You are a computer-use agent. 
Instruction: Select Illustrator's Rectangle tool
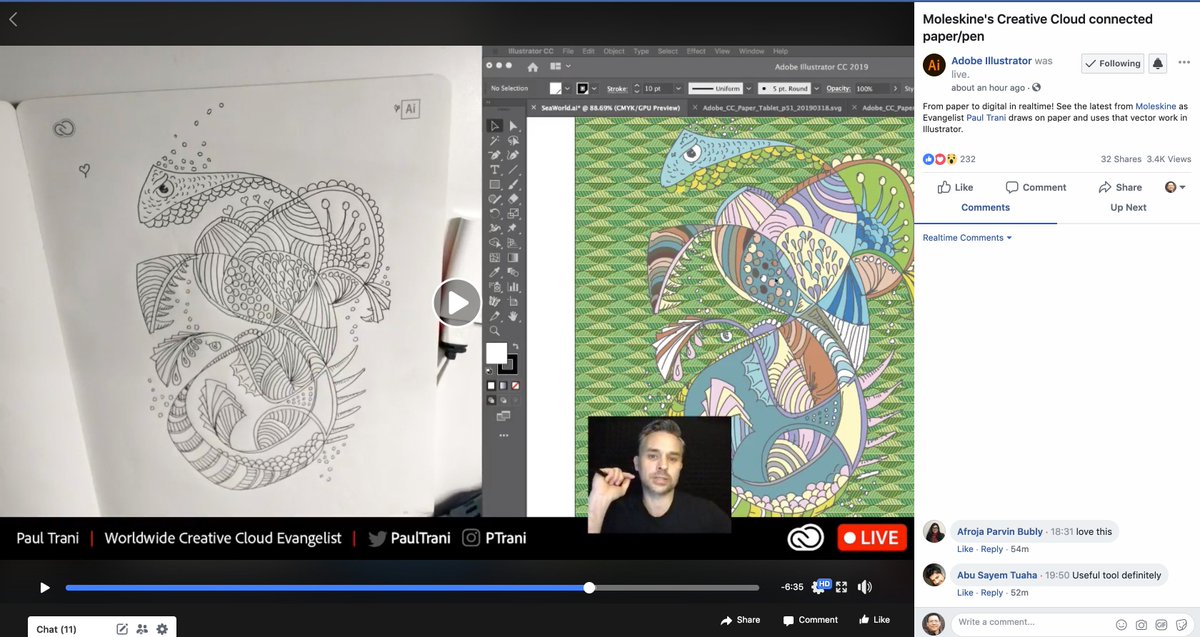tap(494, 184)
